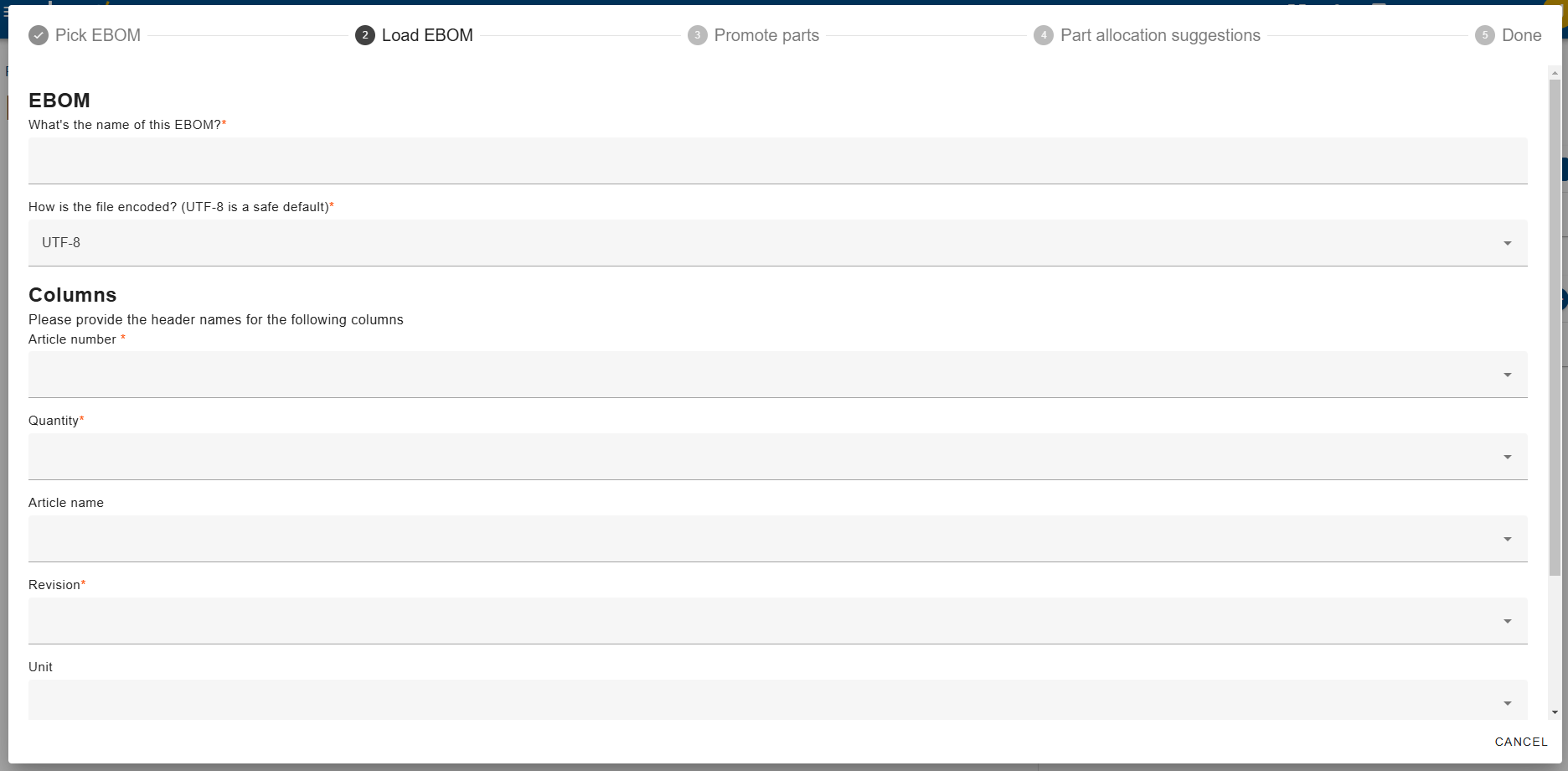1568x771 pixels.
Task: Go to the Promote parts step
Action: click(x=753, y=35)
